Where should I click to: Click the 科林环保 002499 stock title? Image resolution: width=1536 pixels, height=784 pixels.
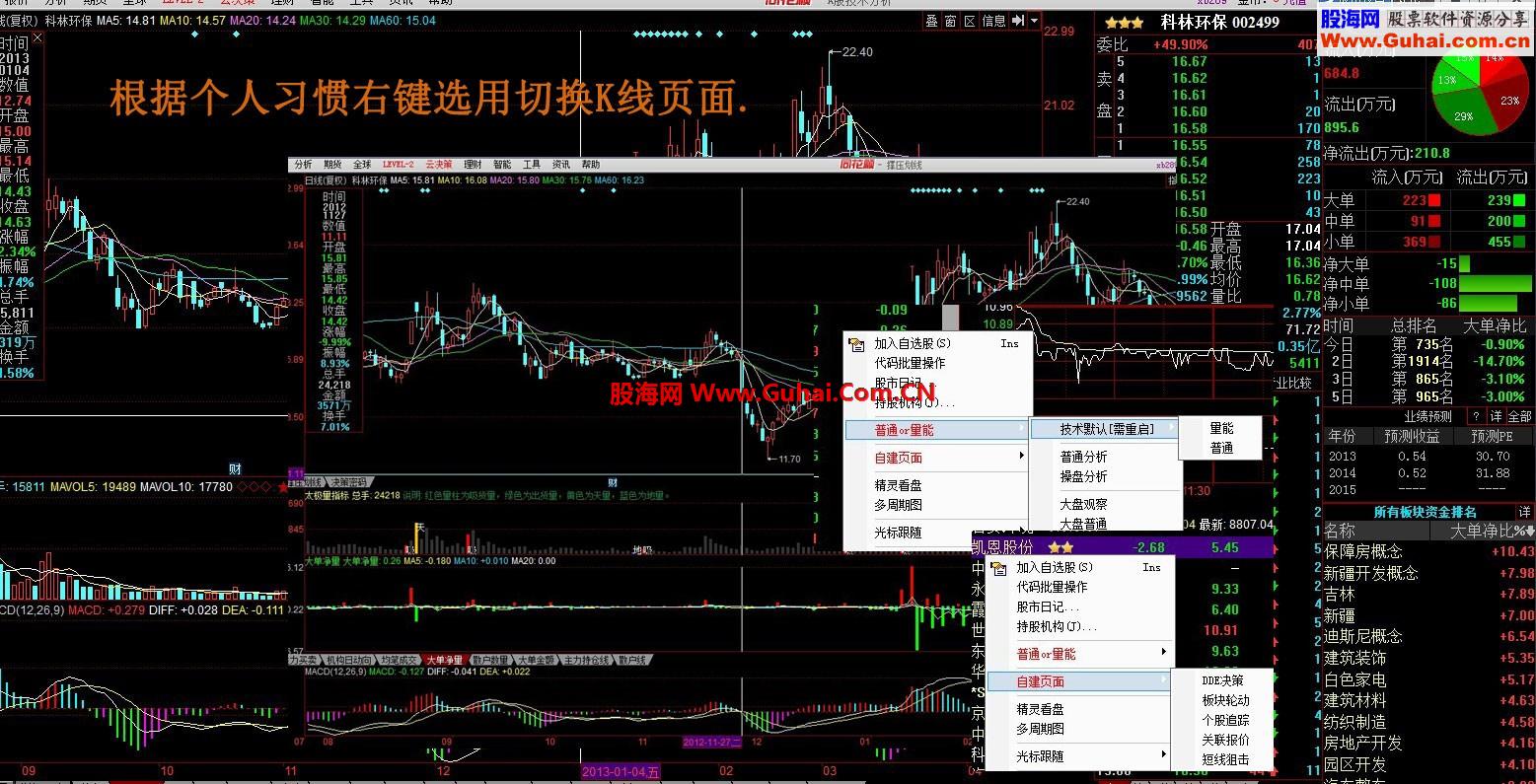(x=1219, y=22)
